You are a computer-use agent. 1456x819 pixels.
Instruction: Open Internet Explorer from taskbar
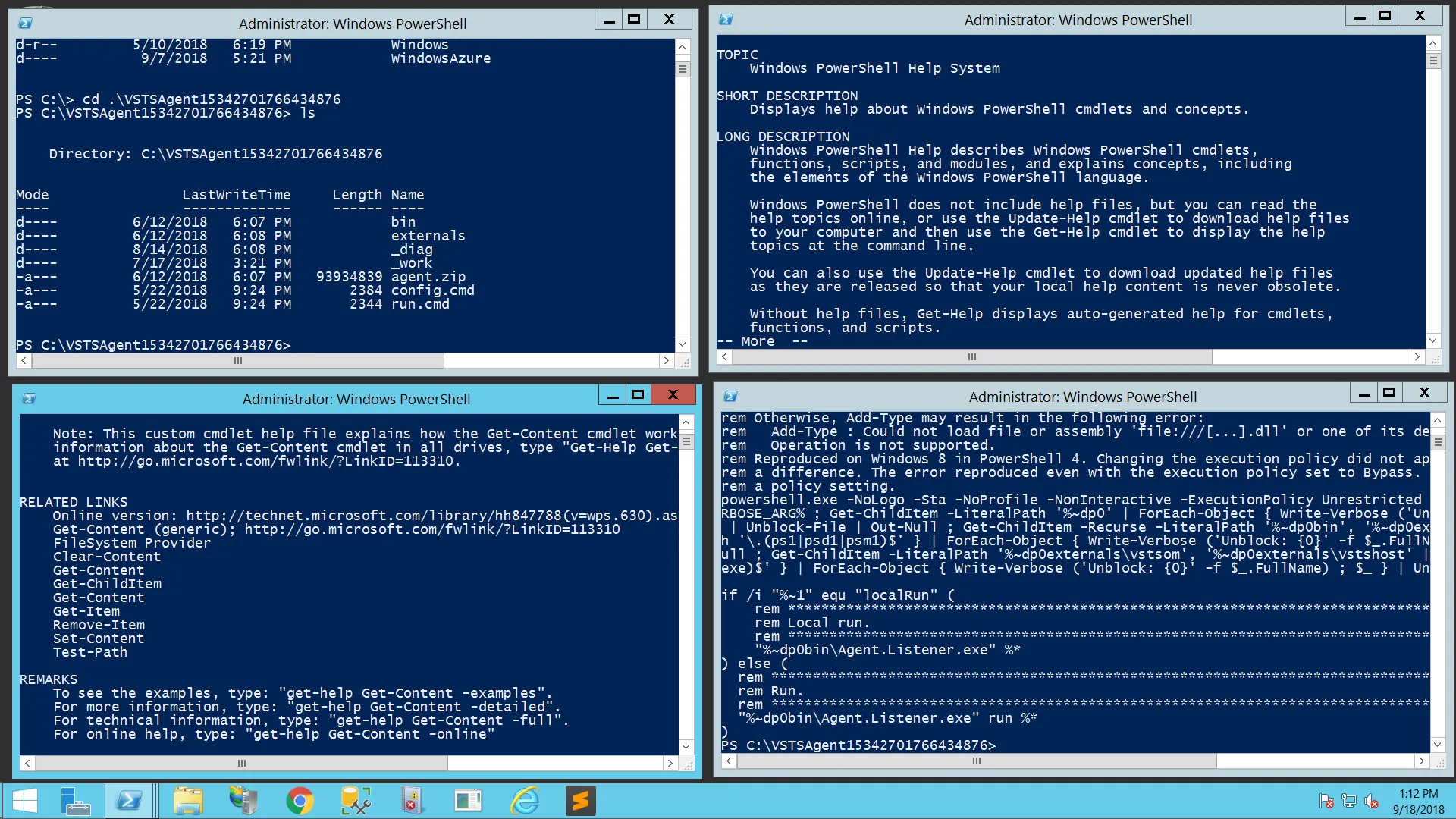(x=524, y=801)
